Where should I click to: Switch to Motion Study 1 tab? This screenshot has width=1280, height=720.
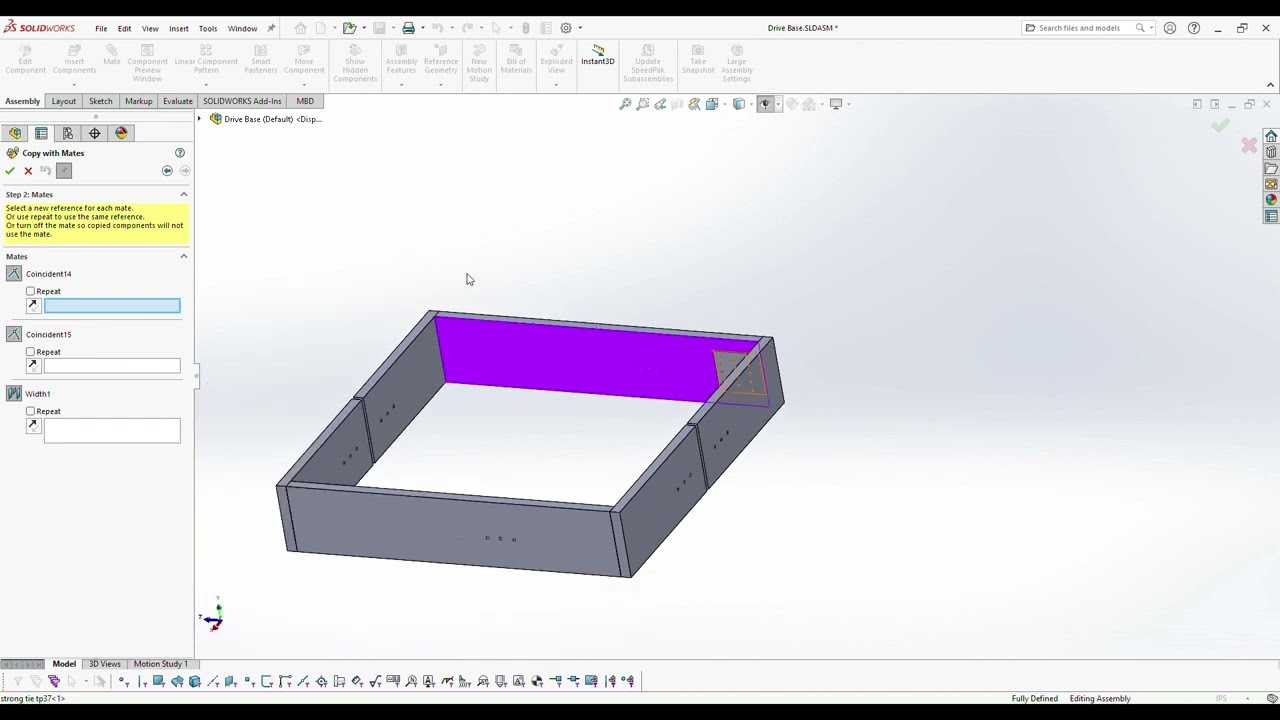coord(161,664)
